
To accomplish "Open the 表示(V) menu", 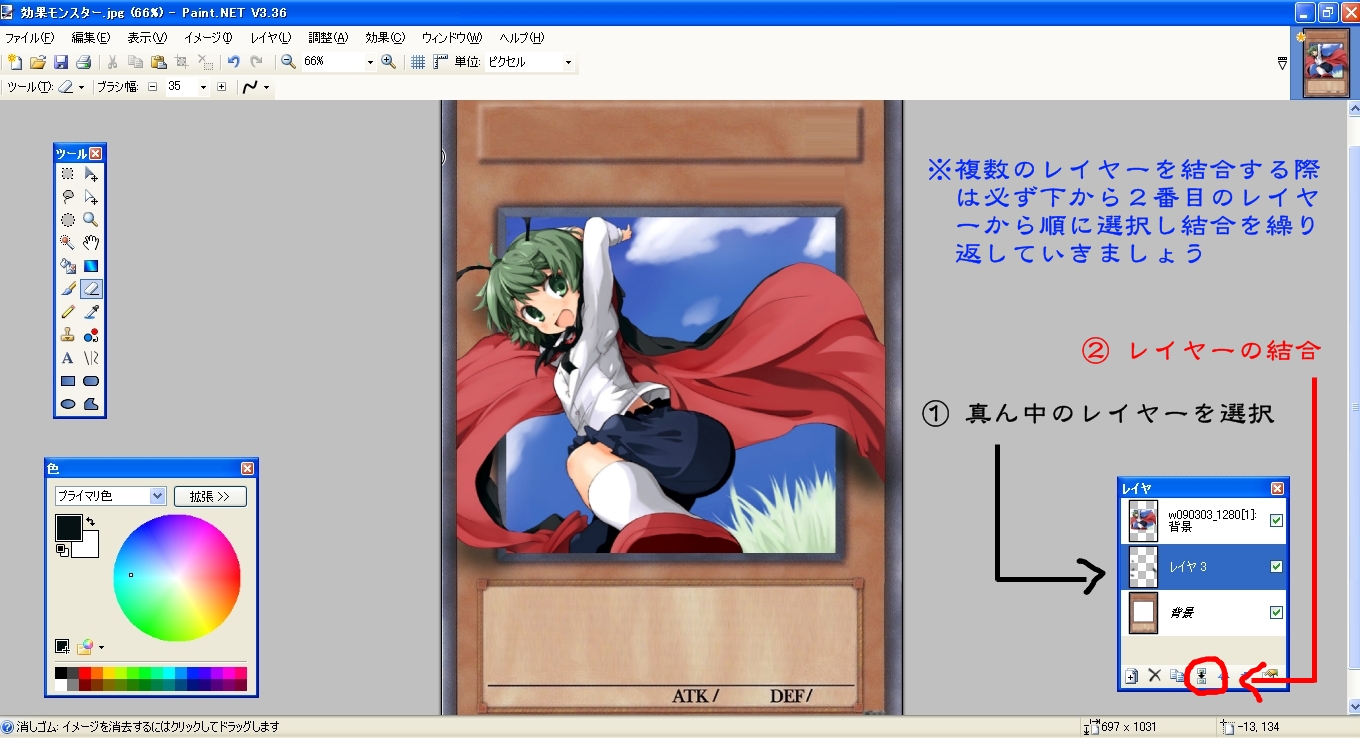I will pyautogui.click(x=147, y=37).
